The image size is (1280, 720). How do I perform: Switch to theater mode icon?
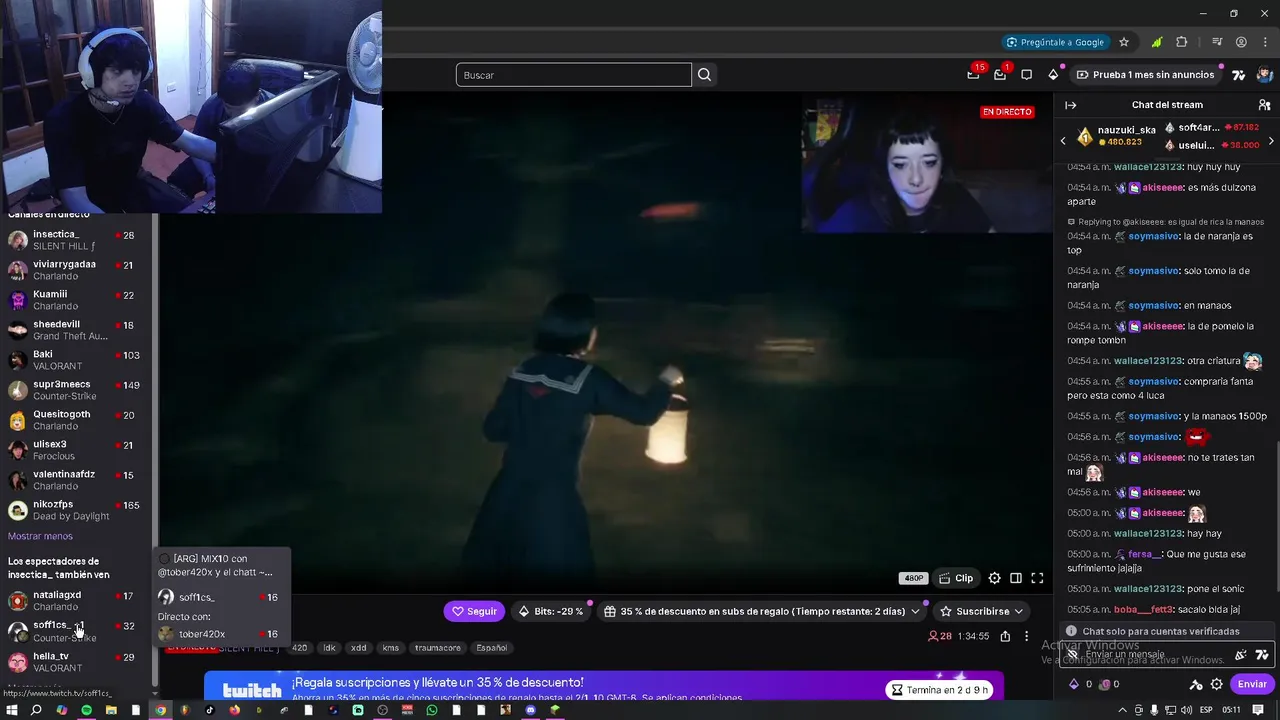click(1016, 578)
